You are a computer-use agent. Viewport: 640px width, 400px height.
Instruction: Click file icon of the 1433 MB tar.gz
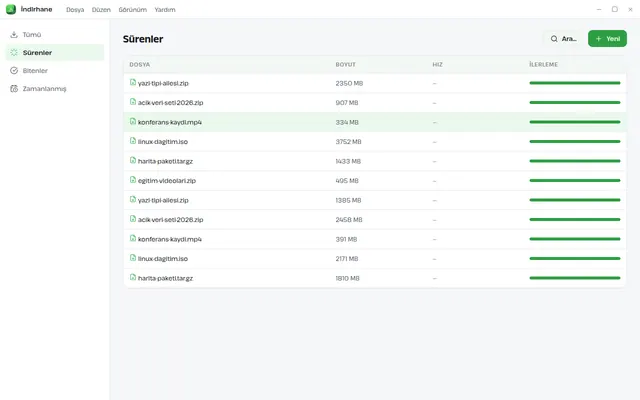[133, 160]
